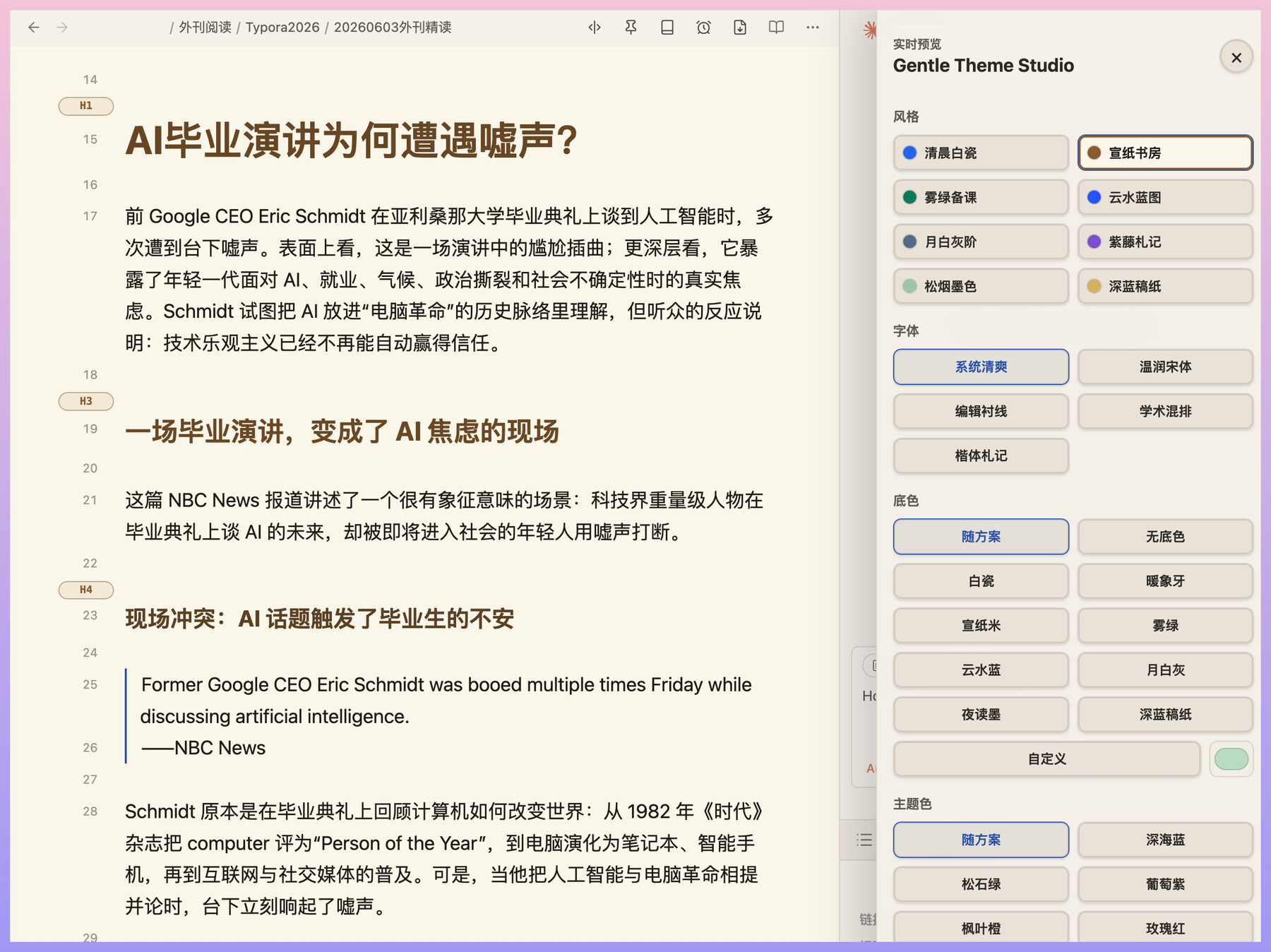Choose 无底色 background
Screen dimensions: 1271x952
(x=1165, y=537)
